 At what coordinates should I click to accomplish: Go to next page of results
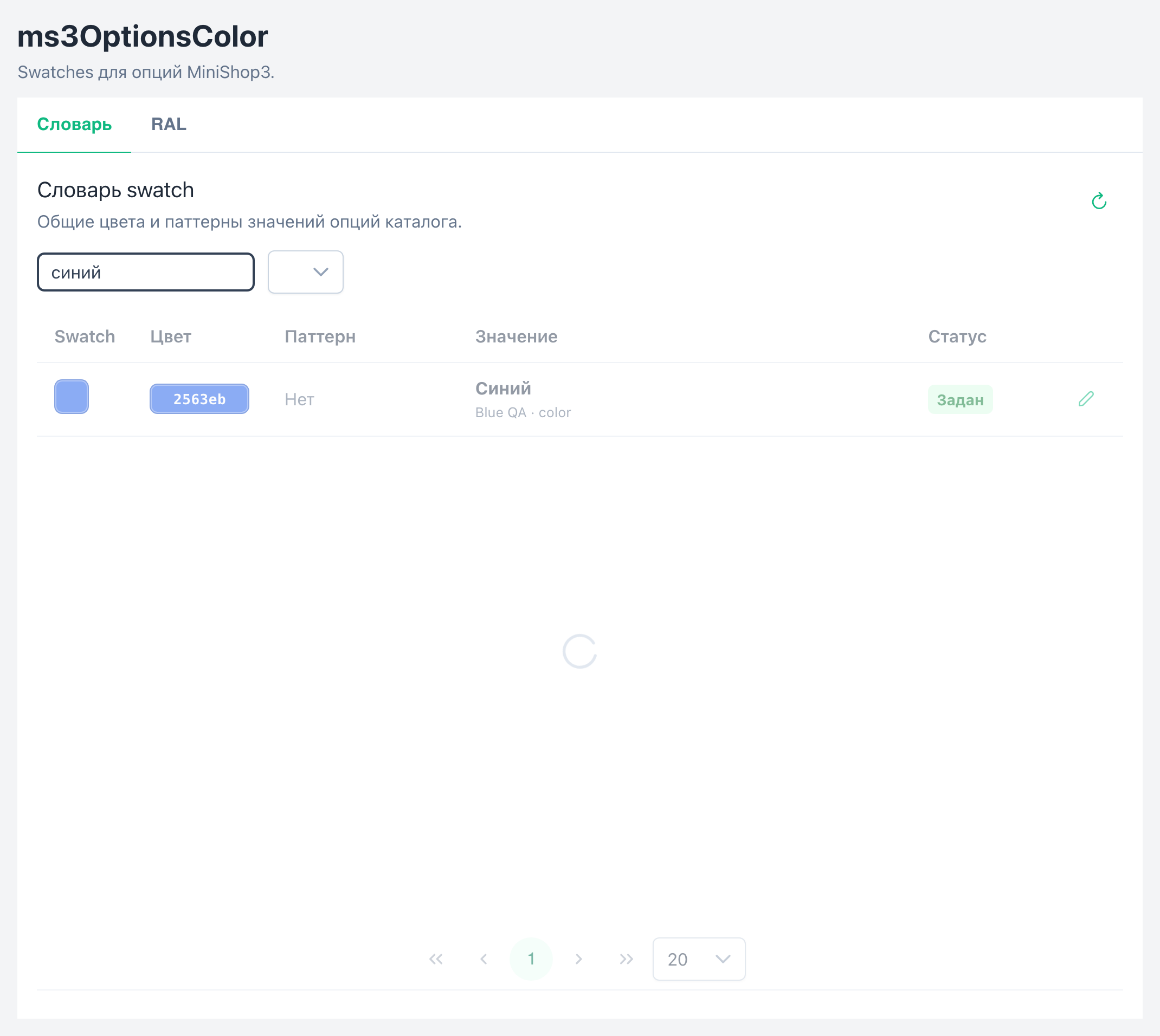click(x=578, y=959)
